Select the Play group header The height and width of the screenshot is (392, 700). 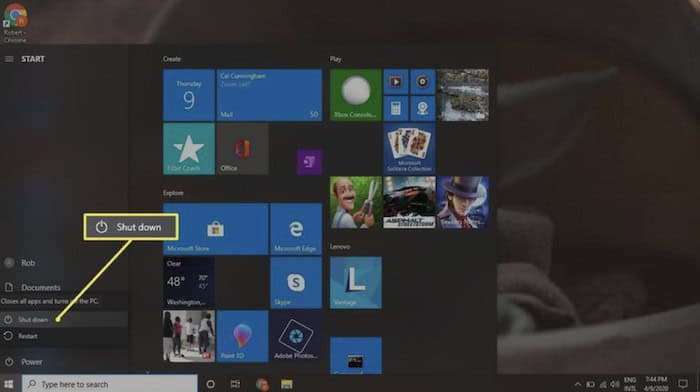pyautogui.click(x=335, y=59)
